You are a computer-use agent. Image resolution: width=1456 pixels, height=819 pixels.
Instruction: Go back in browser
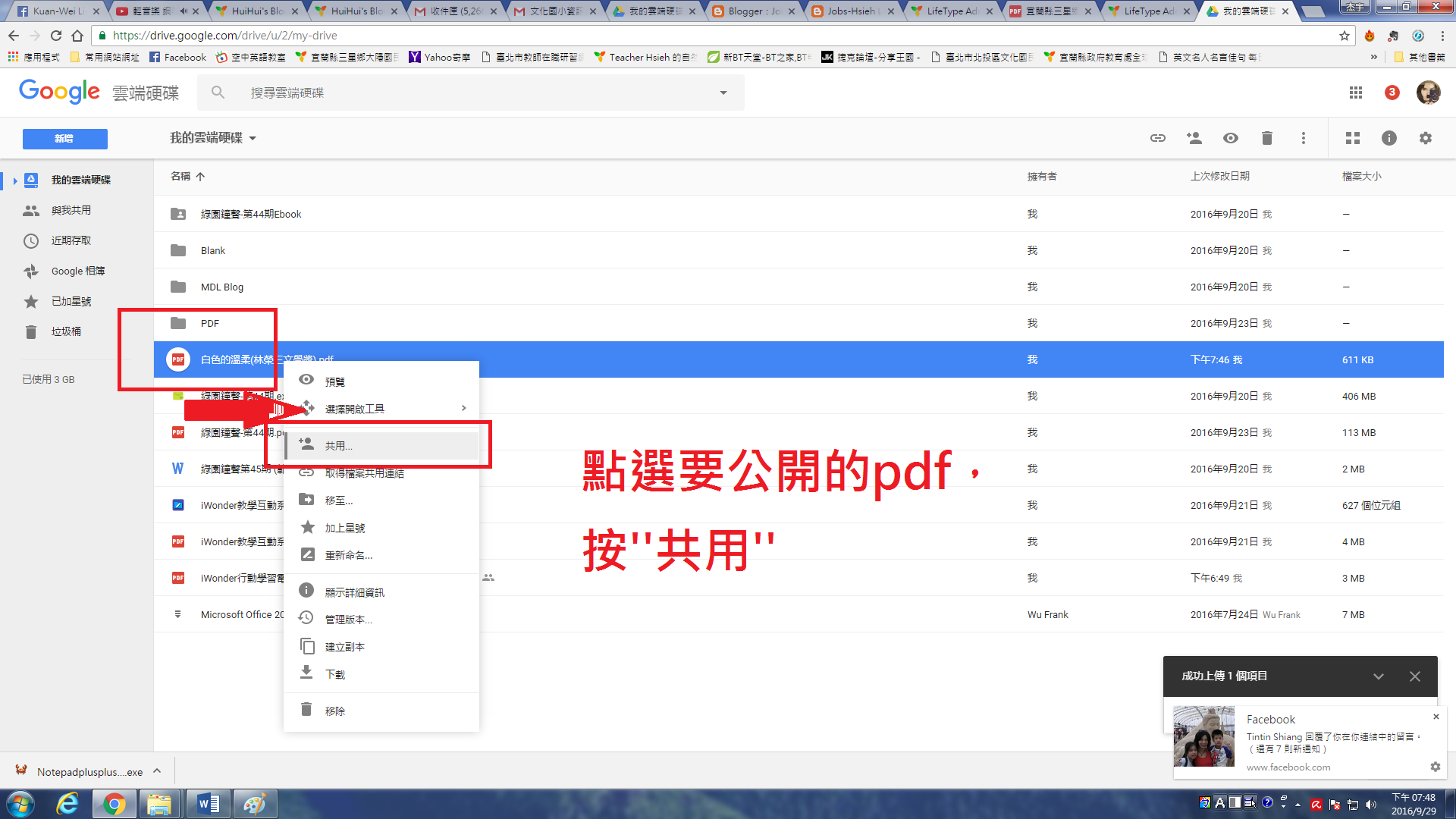click(x=14, y=36)
